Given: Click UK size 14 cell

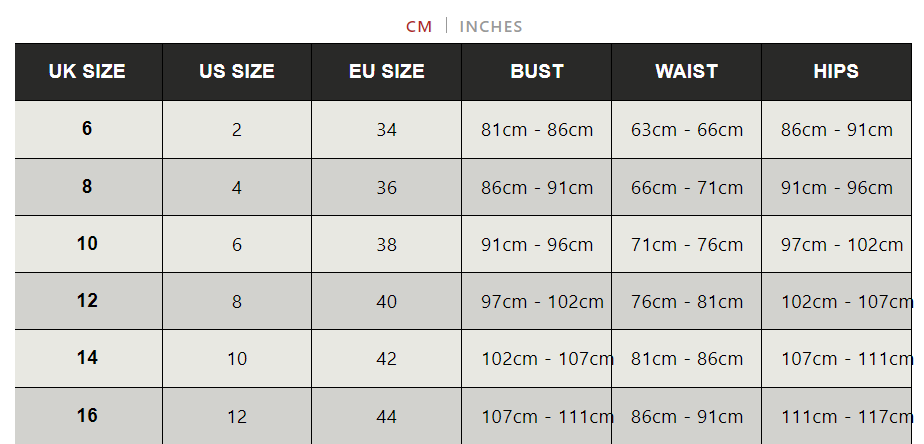Looking at the screenshot, I should [87, 358].
